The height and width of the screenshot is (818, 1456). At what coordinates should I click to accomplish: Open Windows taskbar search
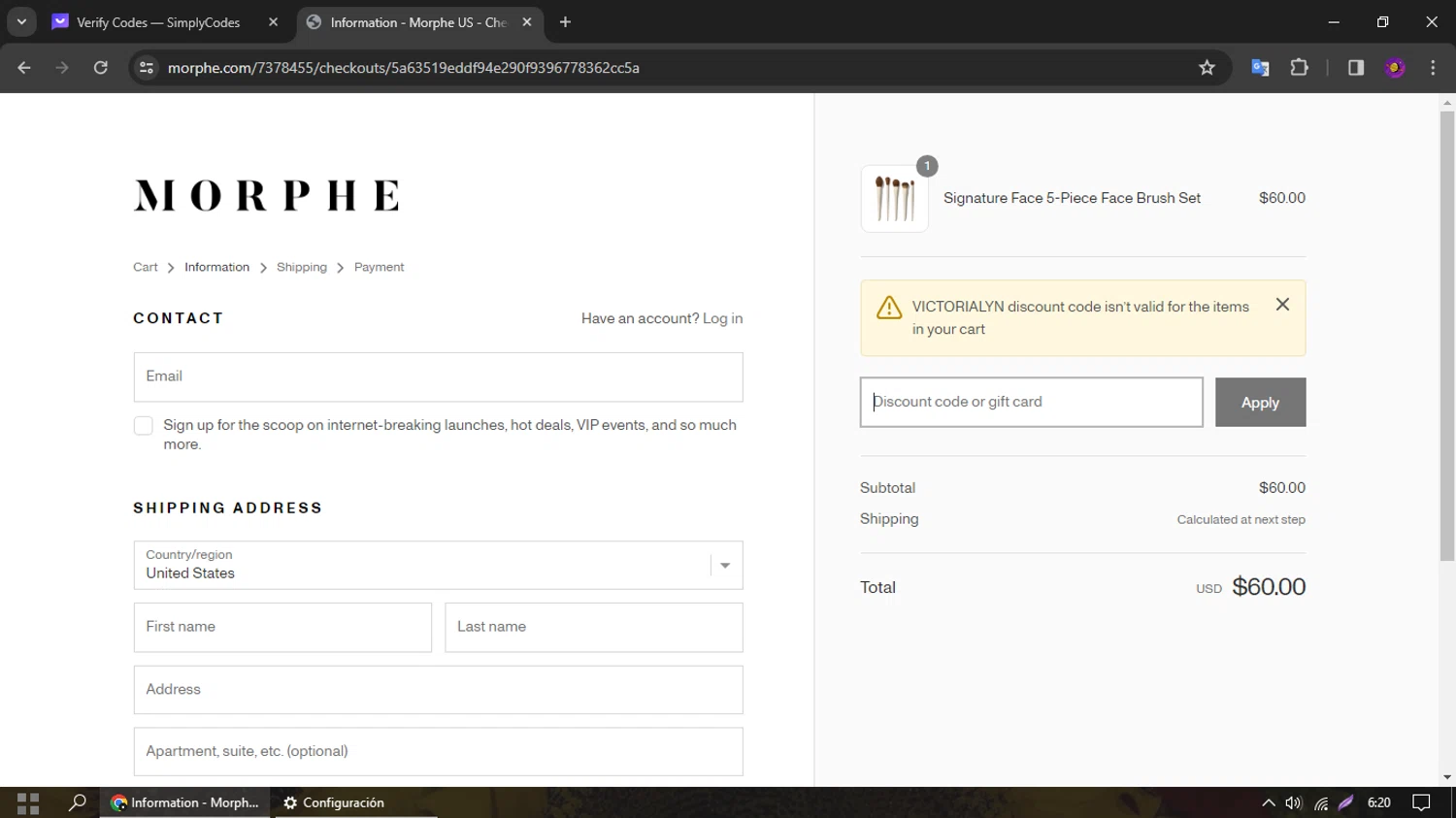click(x=77, y=802)
